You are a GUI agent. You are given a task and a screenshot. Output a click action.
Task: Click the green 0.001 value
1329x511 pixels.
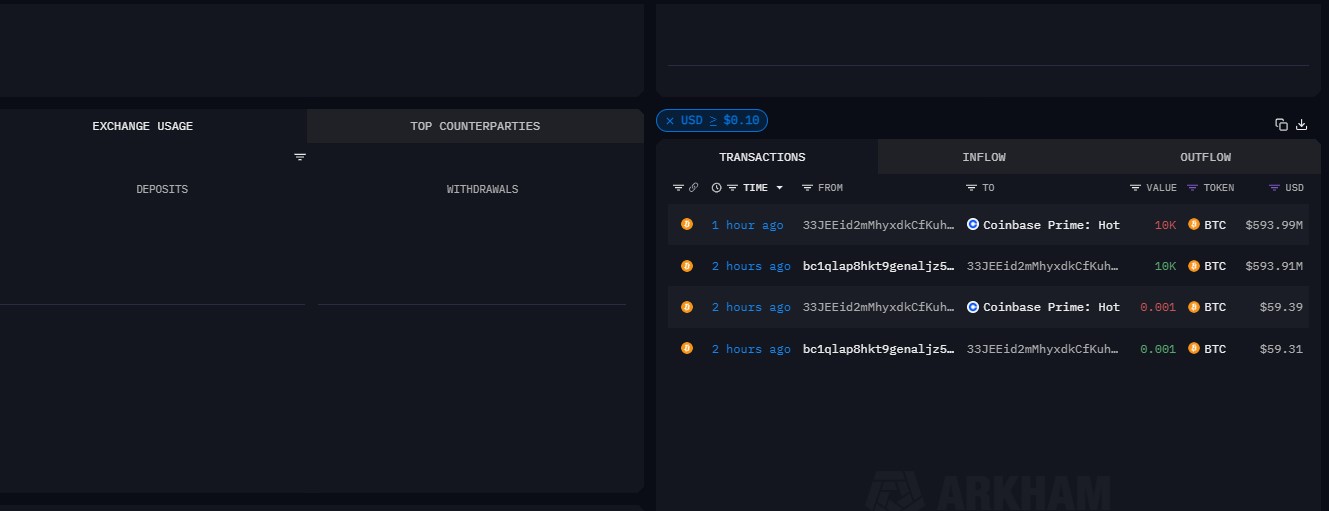click(x=1158, y=349)
